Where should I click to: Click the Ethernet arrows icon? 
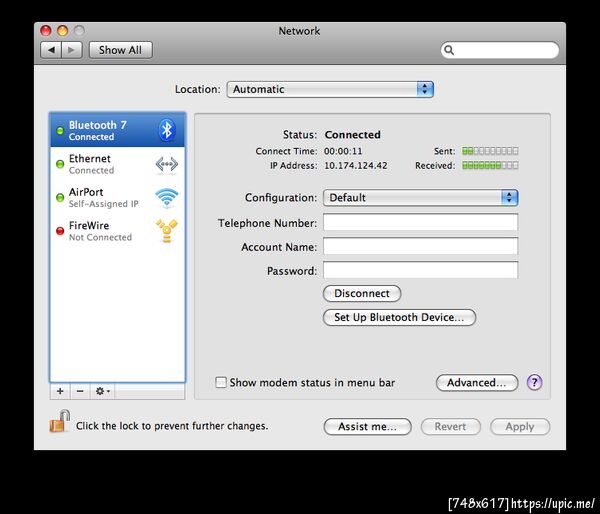pyautogui.click(x=167, y=164)
